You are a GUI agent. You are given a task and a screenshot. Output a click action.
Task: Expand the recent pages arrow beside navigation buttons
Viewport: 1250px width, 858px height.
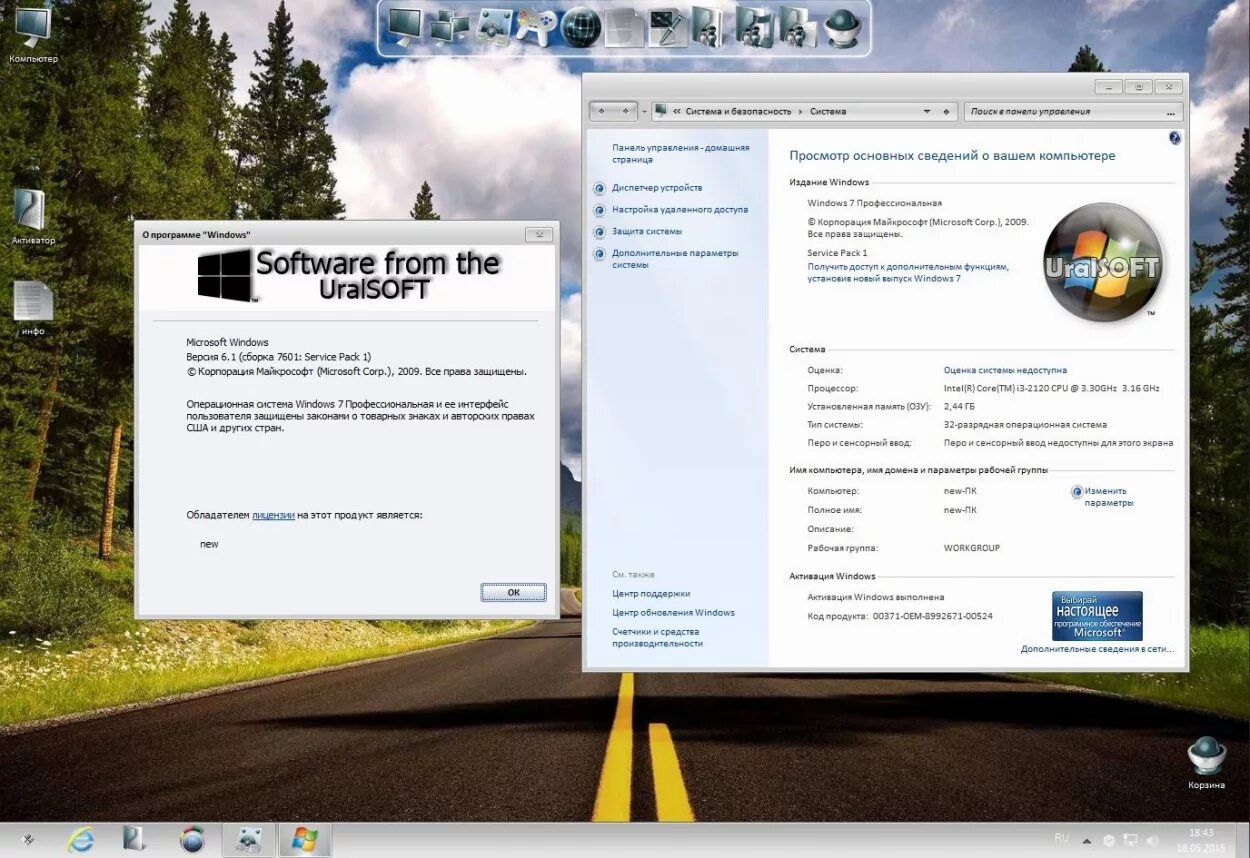[644, 112]
